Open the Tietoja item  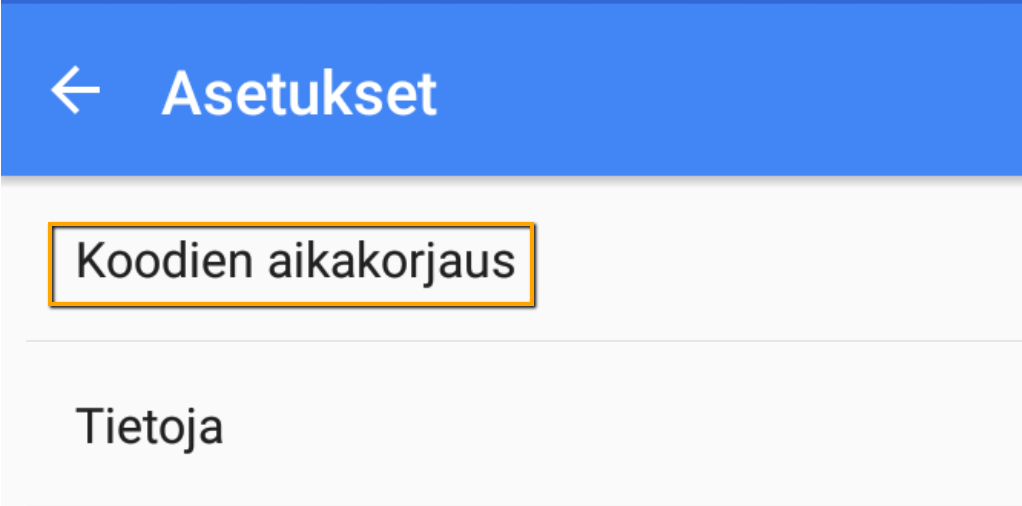[150, 427]
